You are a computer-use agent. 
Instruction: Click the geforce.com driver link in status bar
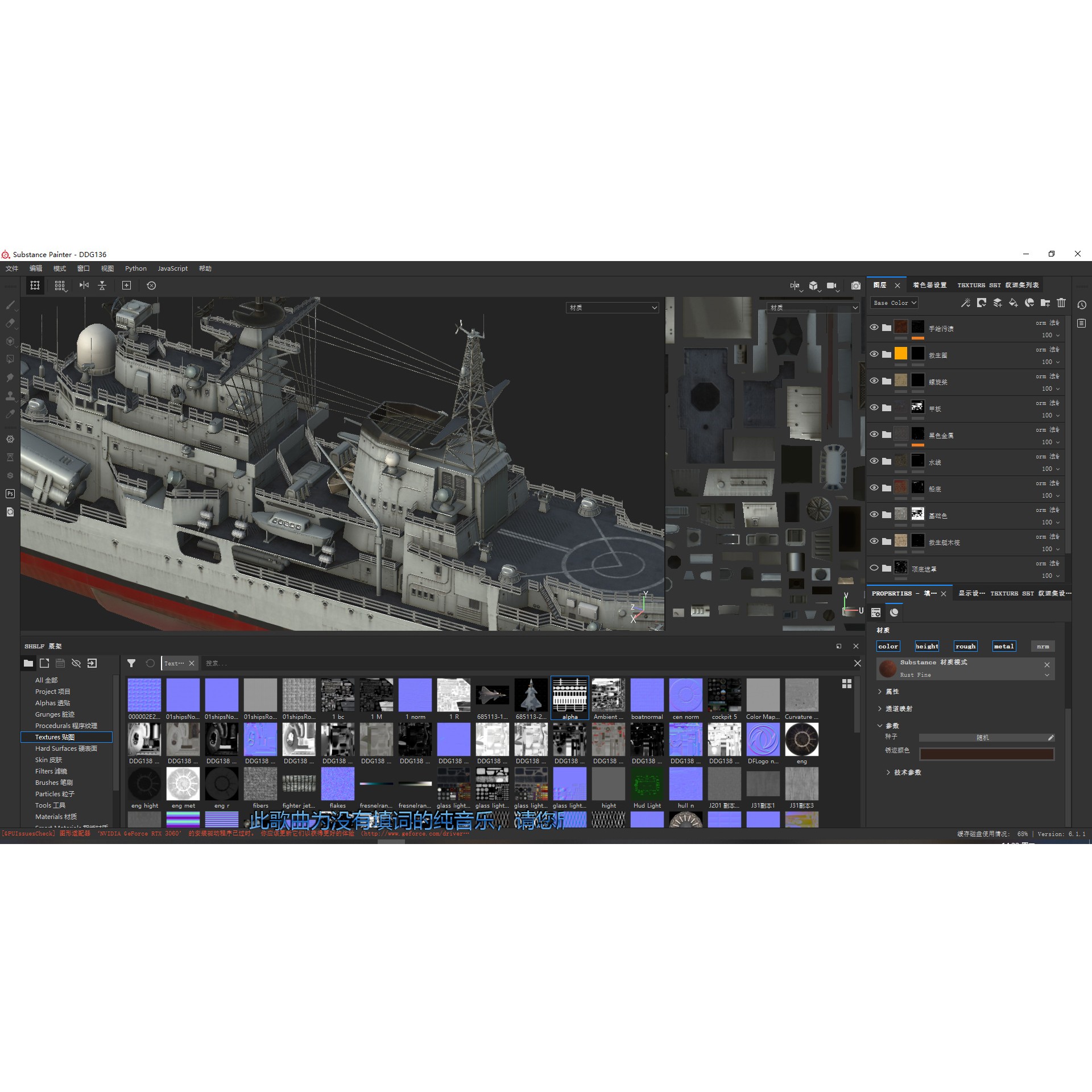pos(415,834)
